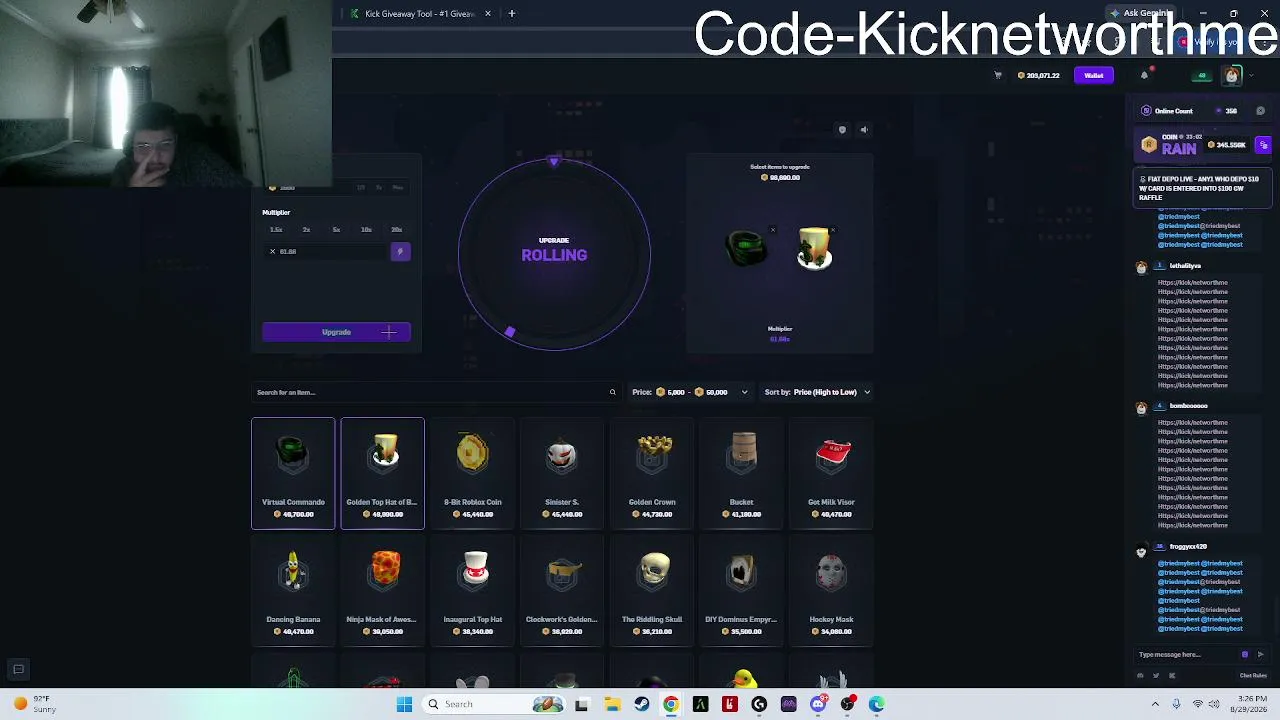Open Chat Rules link
Viewport: 1280px width, 720px height.
[1253, 676]
